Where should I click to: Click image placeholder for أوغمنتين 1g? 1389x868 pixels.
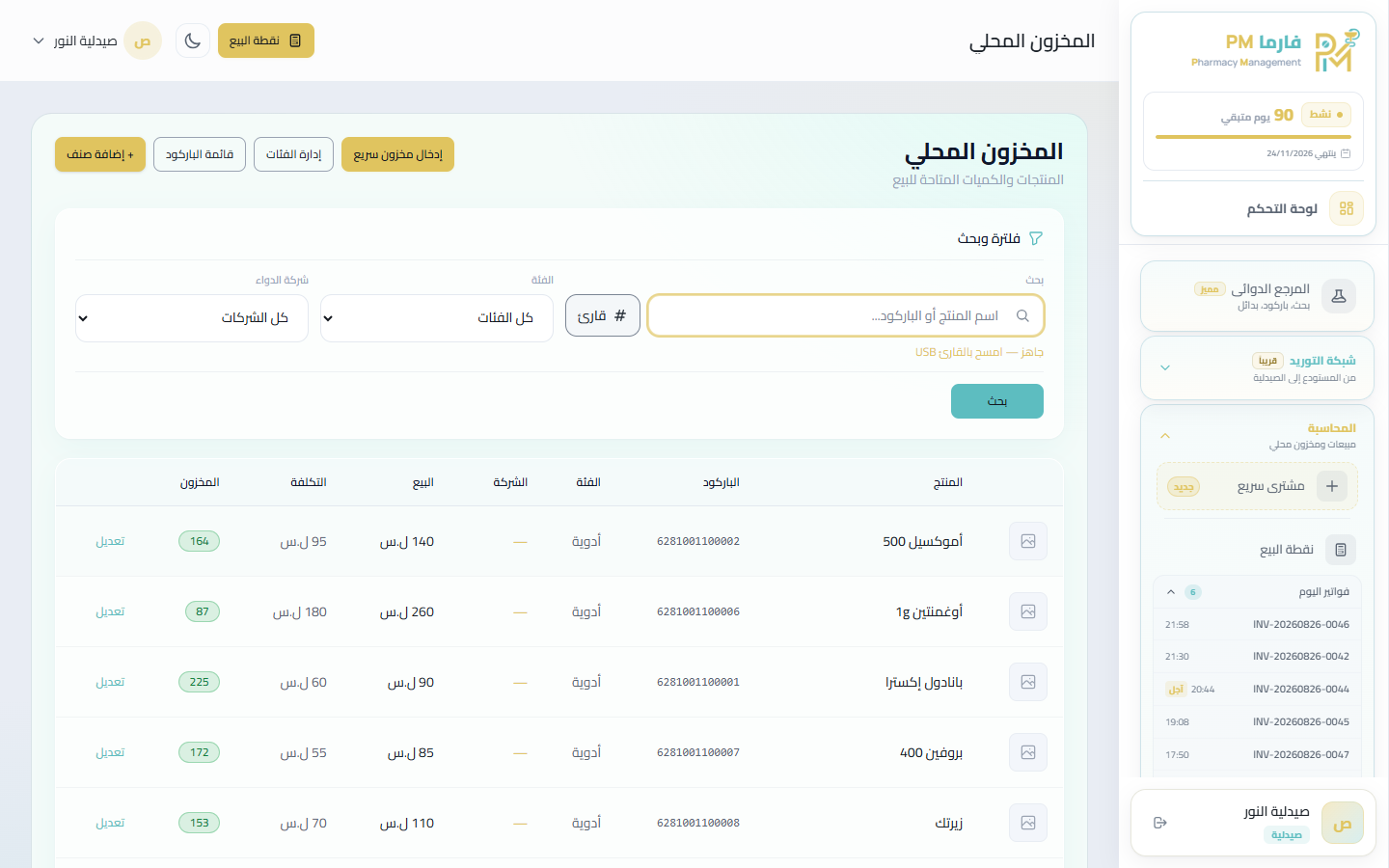1028,611
